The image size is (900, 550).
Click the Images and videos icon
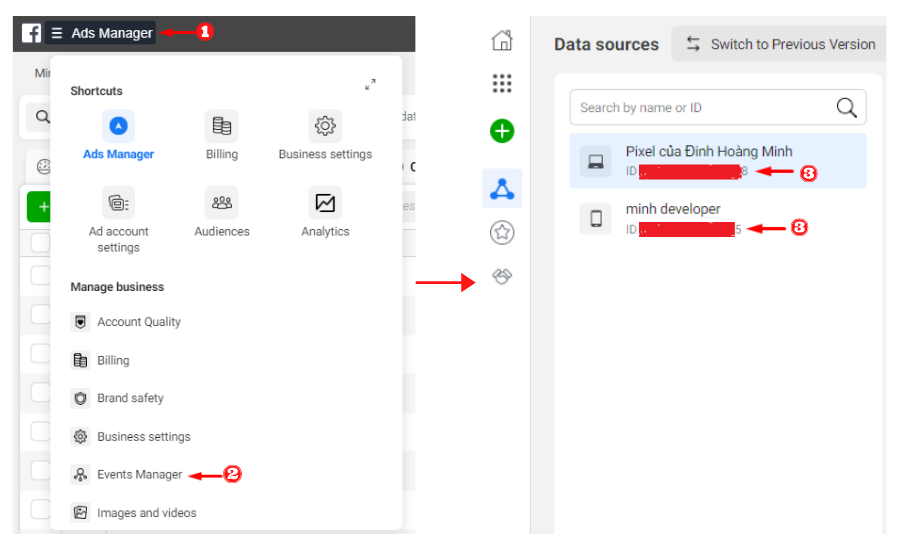pyautogui.click(x=80, y=513)
